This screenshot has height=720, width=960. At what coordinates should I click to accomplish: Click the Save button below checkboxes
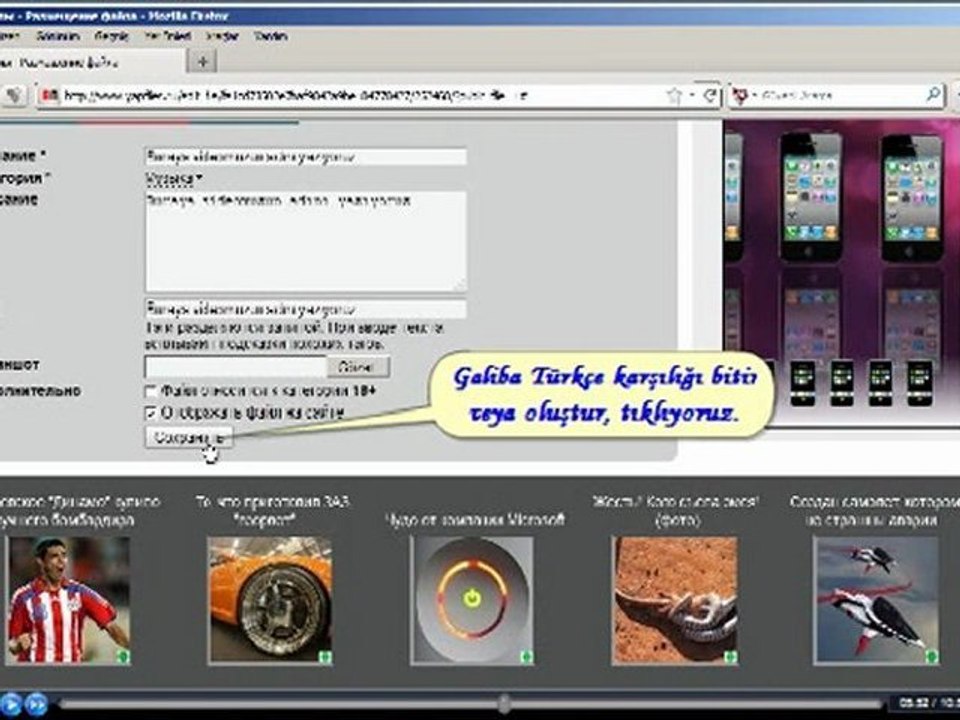(x=189, y=438)
